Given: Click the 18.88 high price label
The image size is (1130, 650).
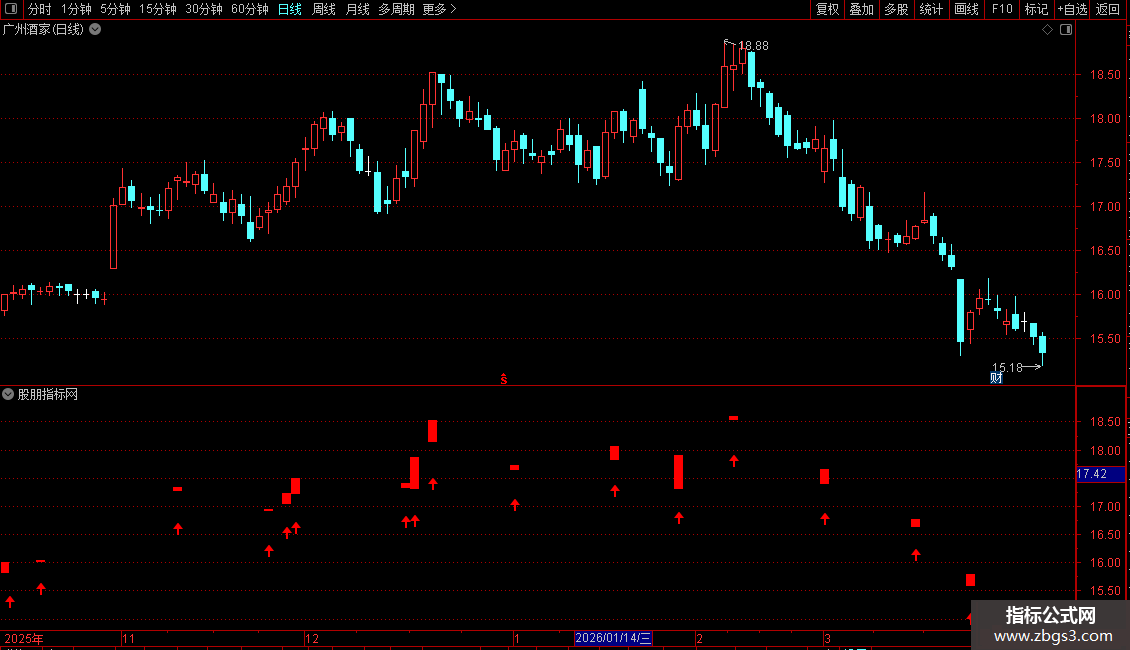Looking at the screenshot, I should 754,45.
